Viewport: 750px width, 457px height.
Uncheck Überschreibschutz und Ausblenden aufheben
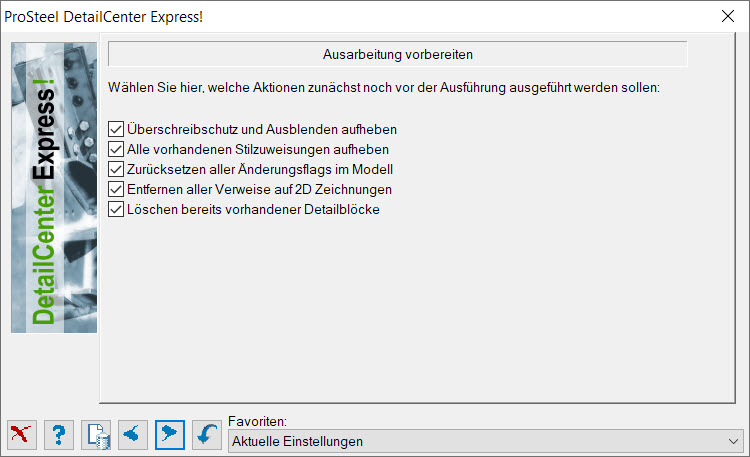tap(116, 129)
